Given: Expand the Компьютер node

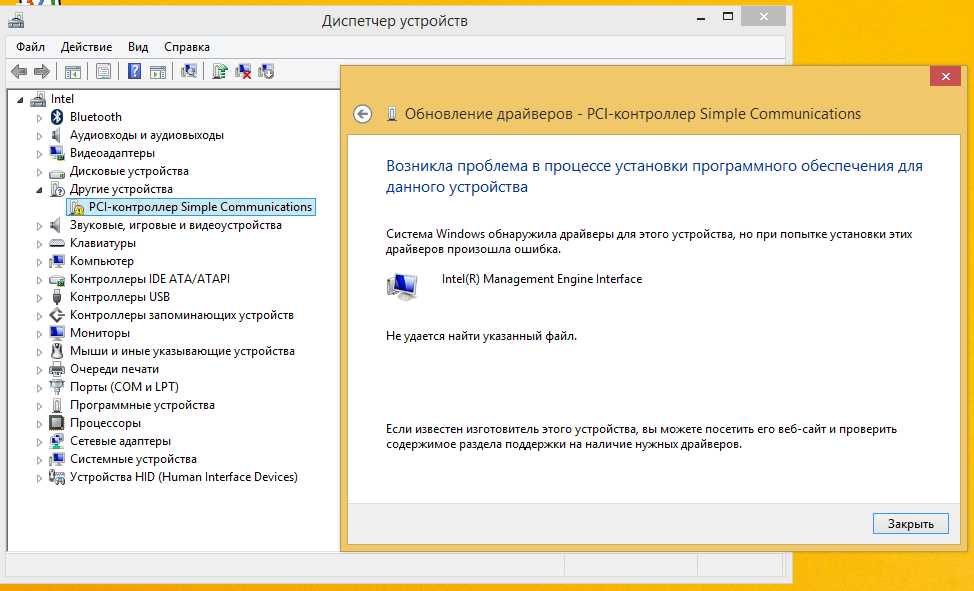Looking at the screenshot, I should (39, 262).
